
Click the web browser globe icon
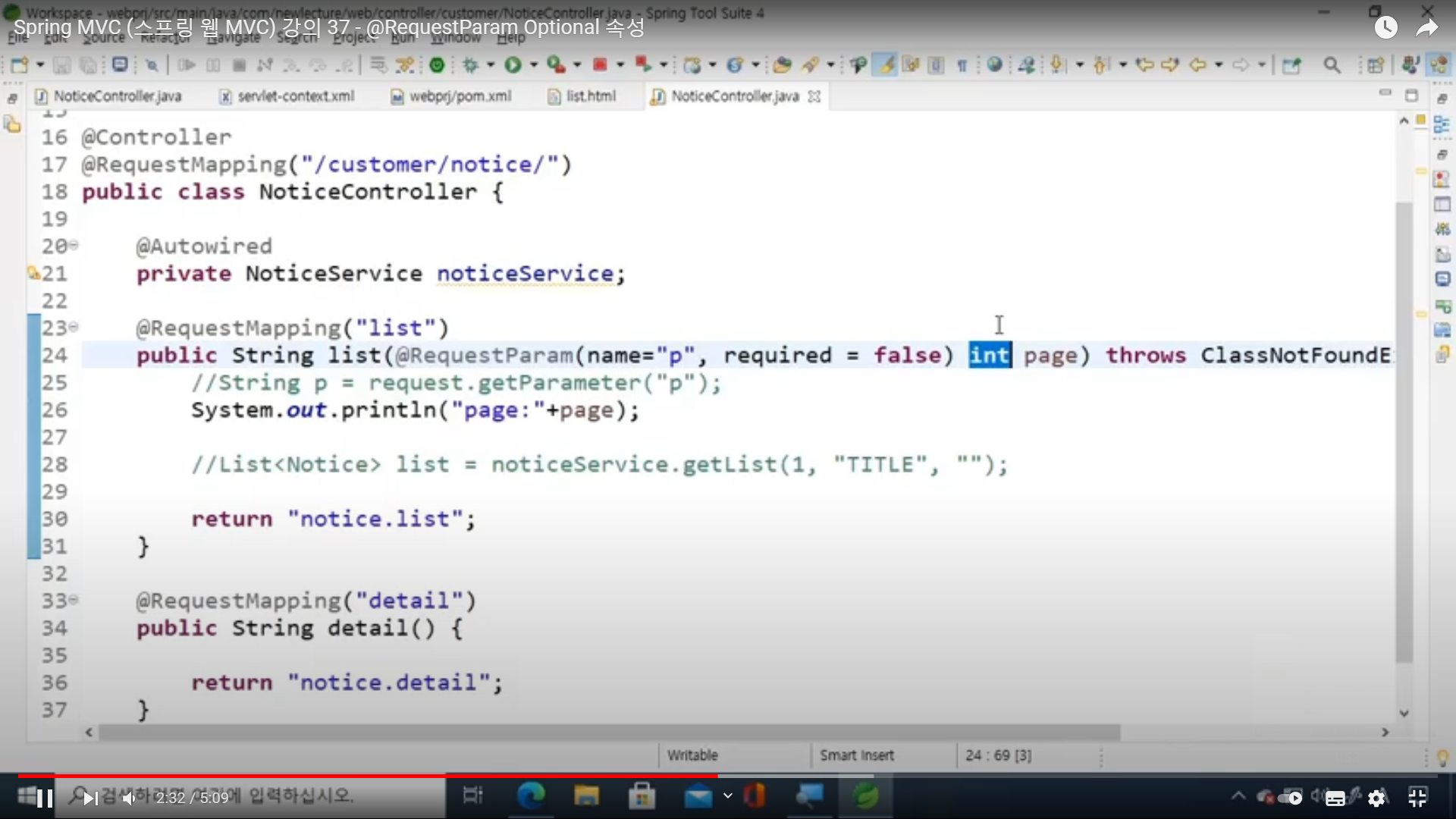(995, 65)
